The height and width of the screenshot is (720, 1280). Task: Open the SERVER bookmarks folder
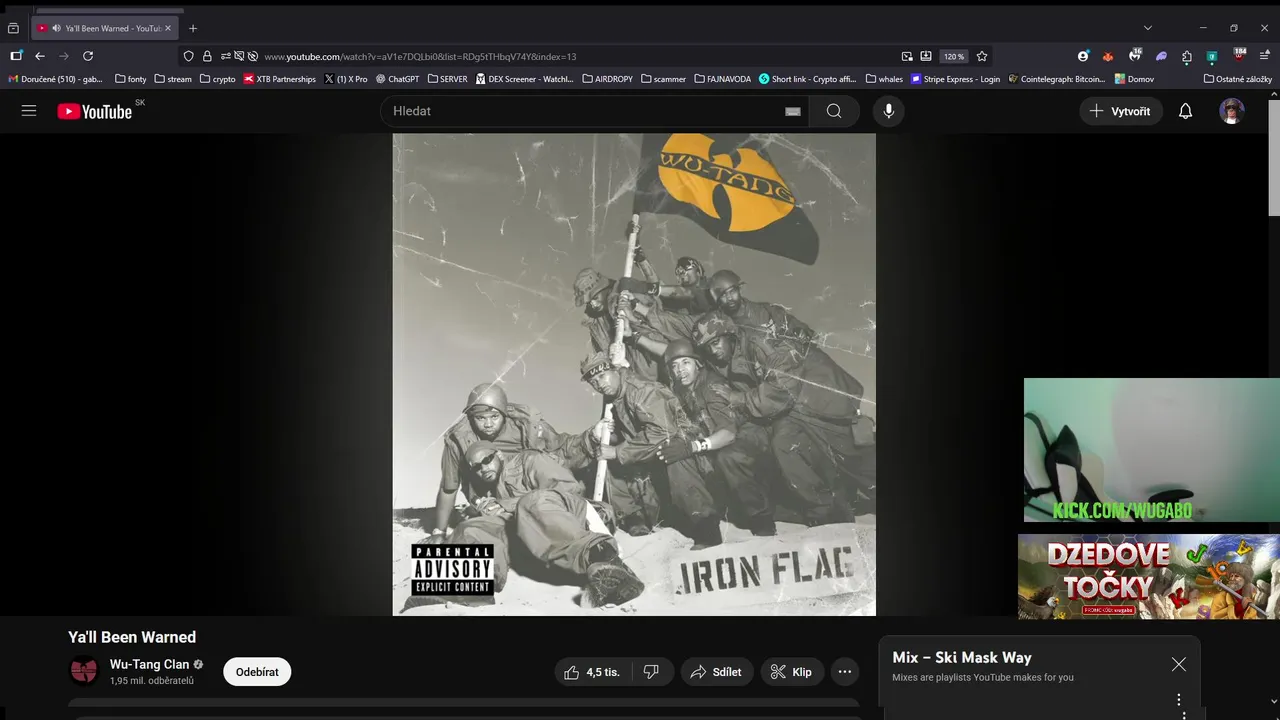(x=447, y=79)
